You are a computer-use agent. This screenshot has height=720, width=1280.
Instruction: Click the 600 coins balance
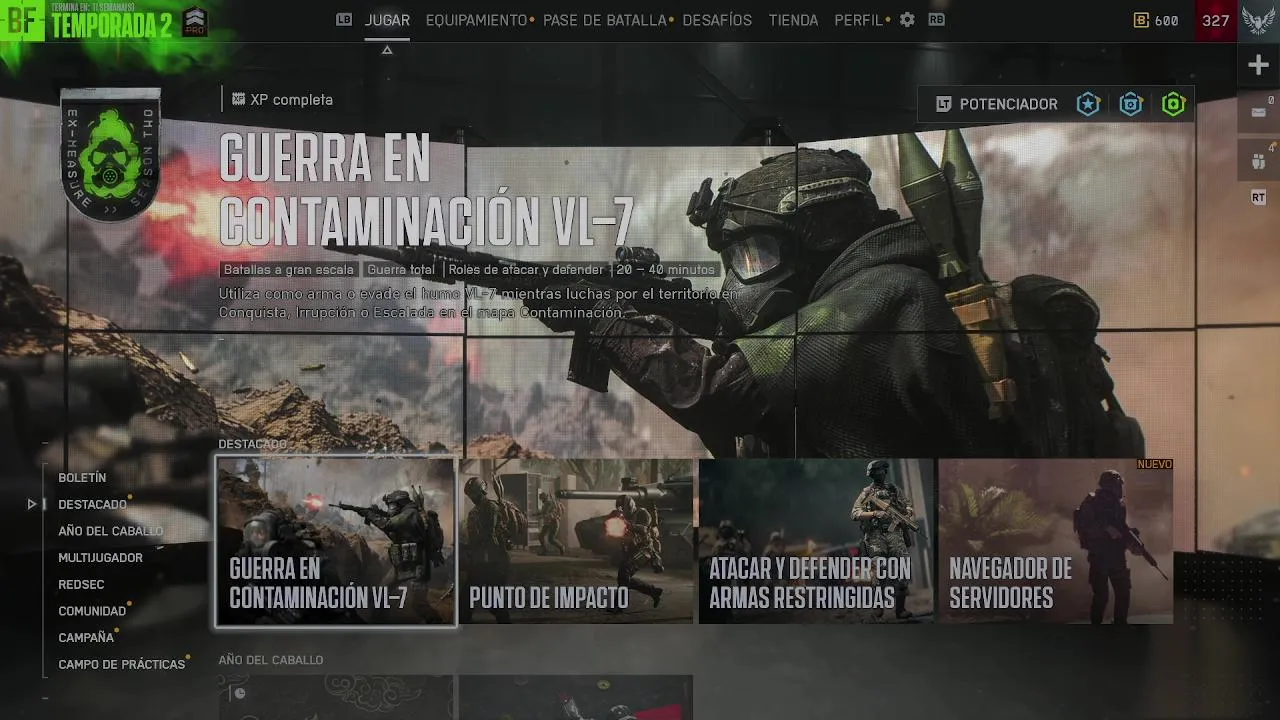pos(1166,20)
